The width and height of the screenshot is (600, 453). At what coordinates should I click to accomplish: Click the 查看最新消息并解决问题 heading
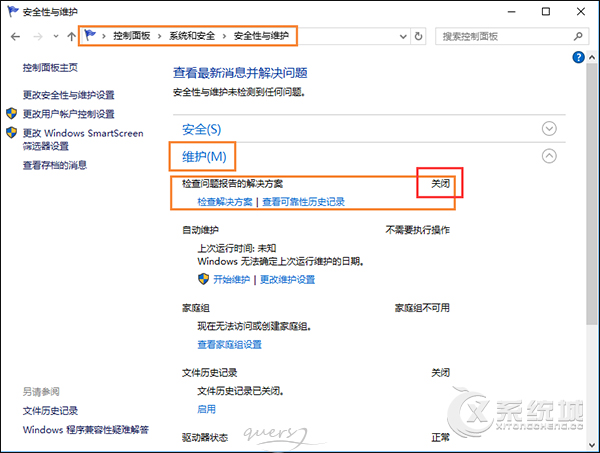pos(240,73)
